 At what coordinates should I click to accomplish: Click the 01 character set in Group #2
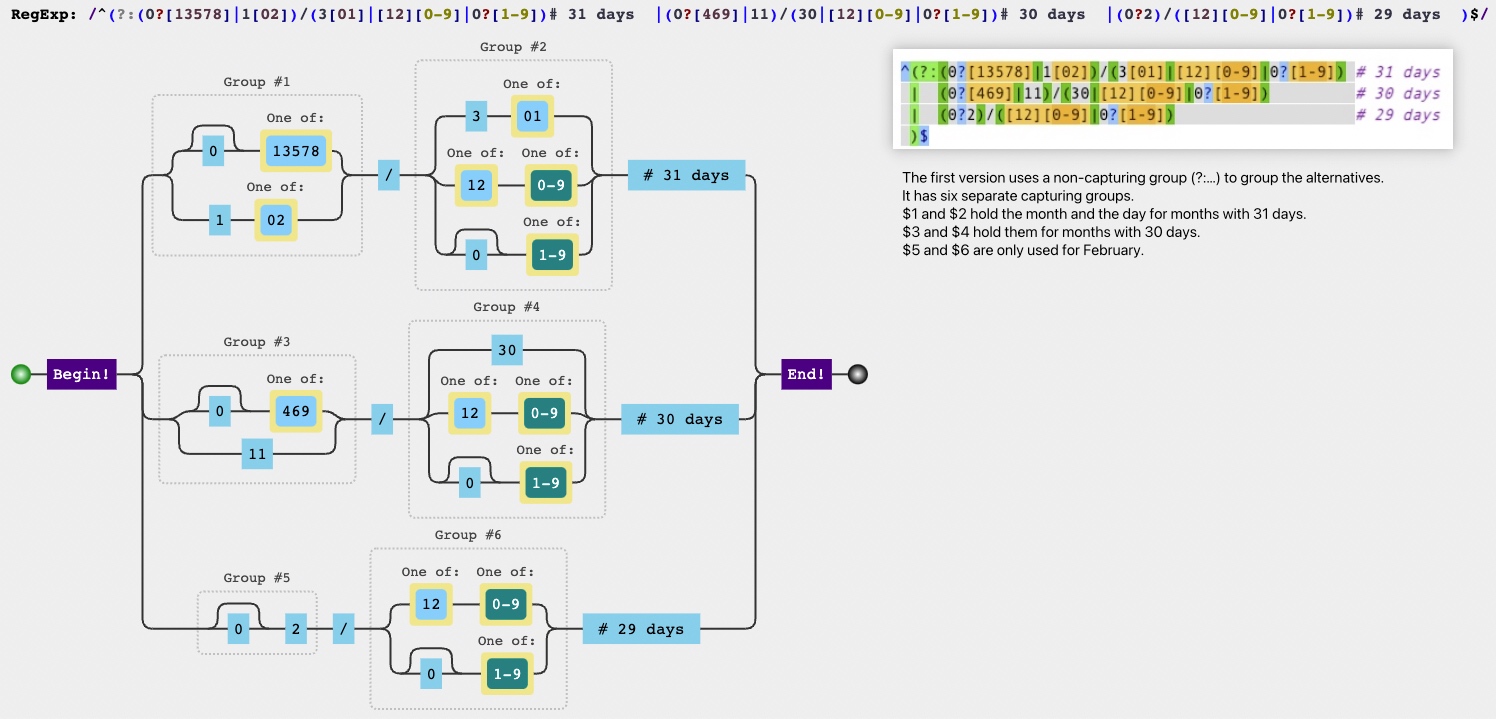coord(532,117)
